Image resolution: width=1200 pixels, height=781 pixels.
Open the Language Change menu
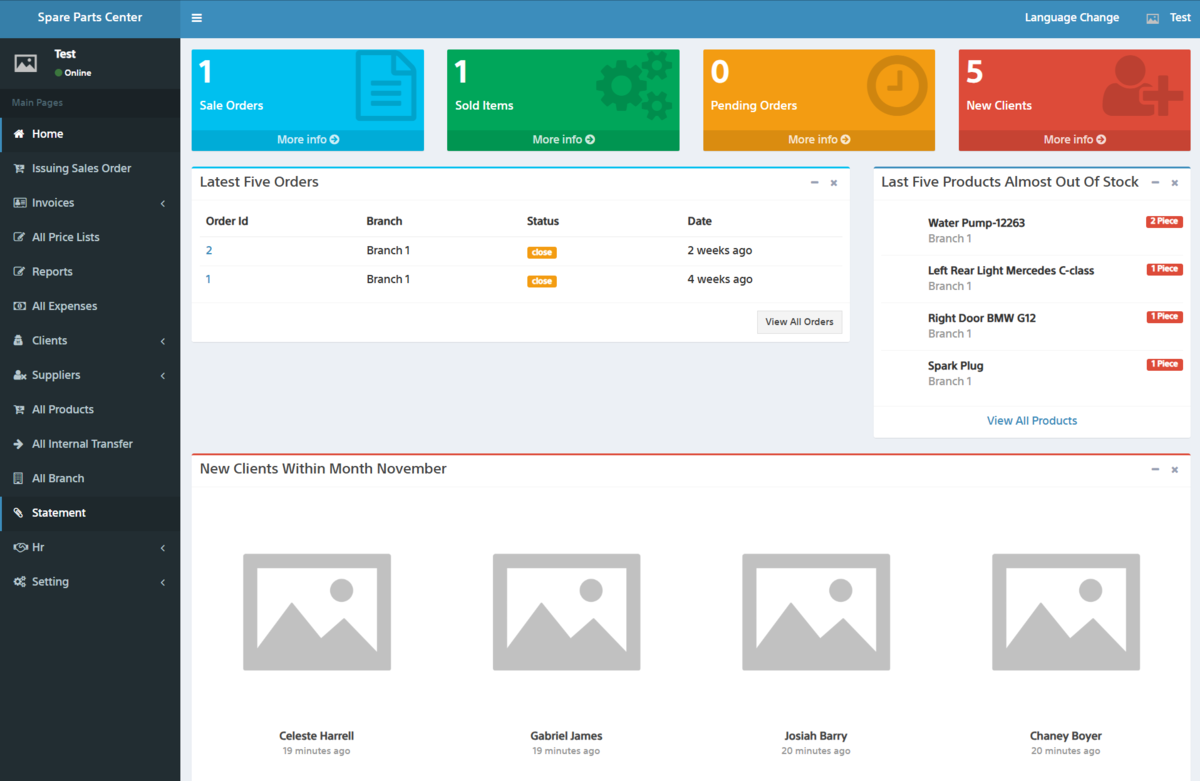point(1071,17)
